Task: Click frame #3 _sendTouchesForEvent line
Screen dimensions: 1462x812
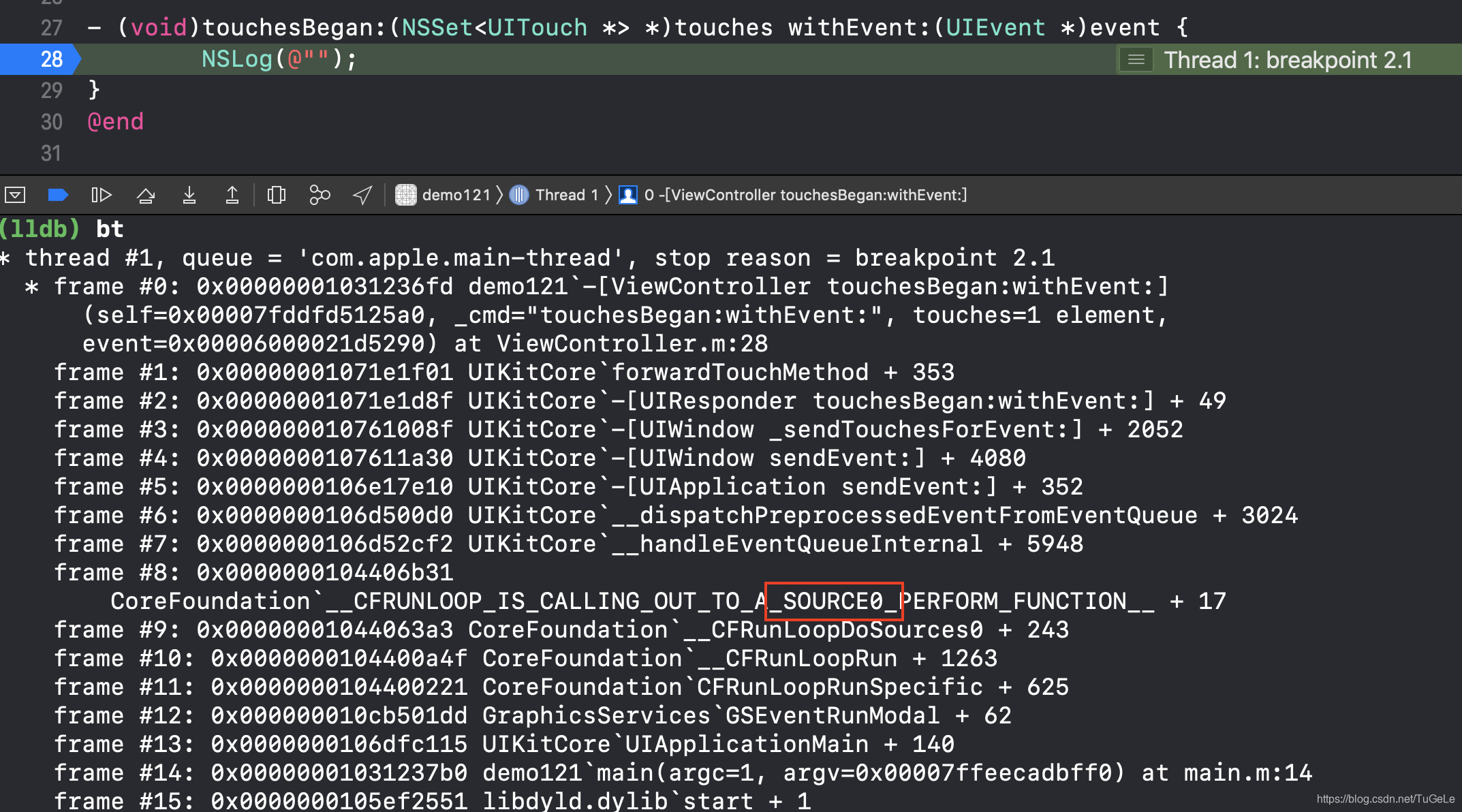Action: (x=619, y=429)
